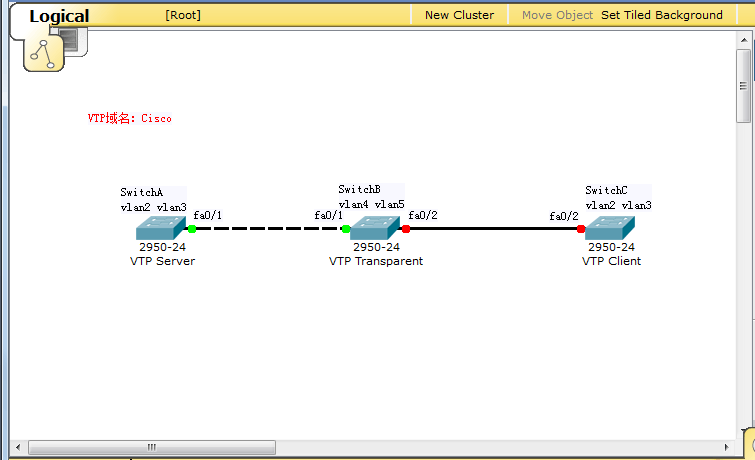Click the red VTP domain Cisco note
755x460 pixels.
click(x=129, y=118)
